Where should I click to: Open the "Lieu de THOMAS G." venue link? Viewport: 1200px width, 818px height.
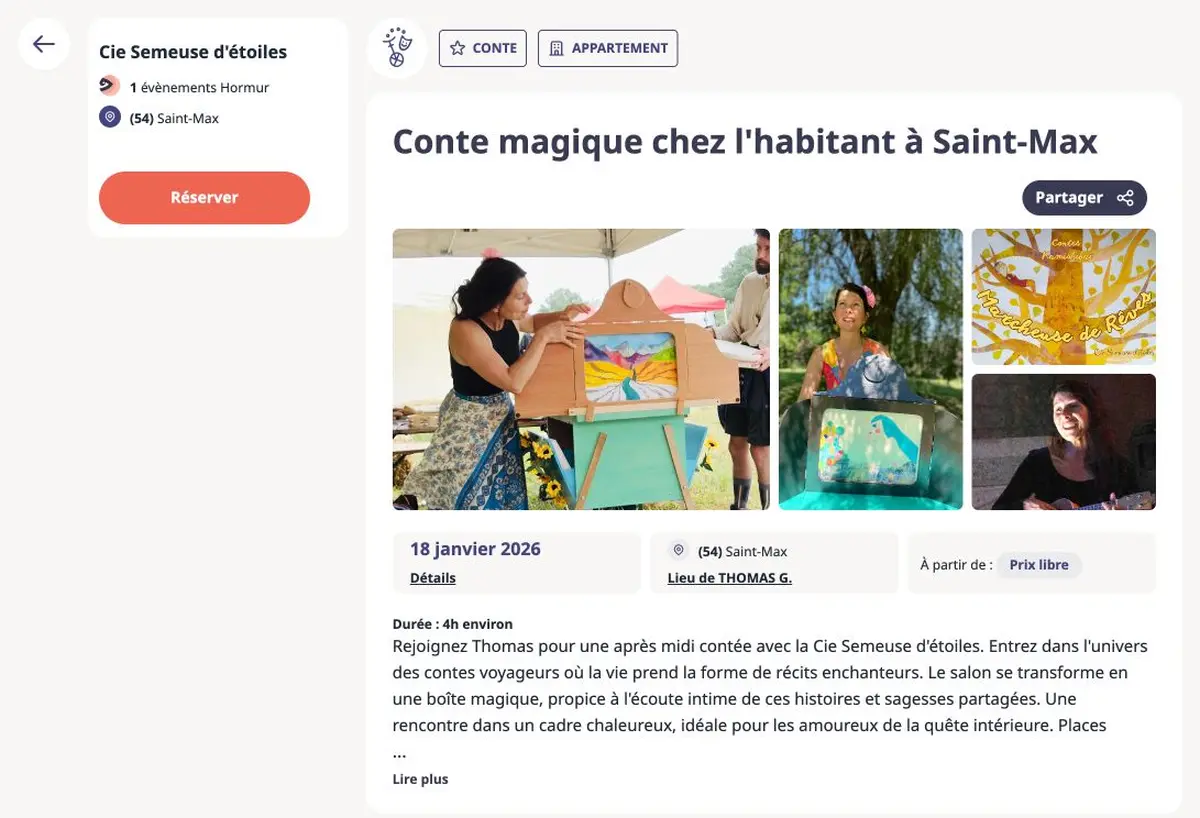pos(730,578)
